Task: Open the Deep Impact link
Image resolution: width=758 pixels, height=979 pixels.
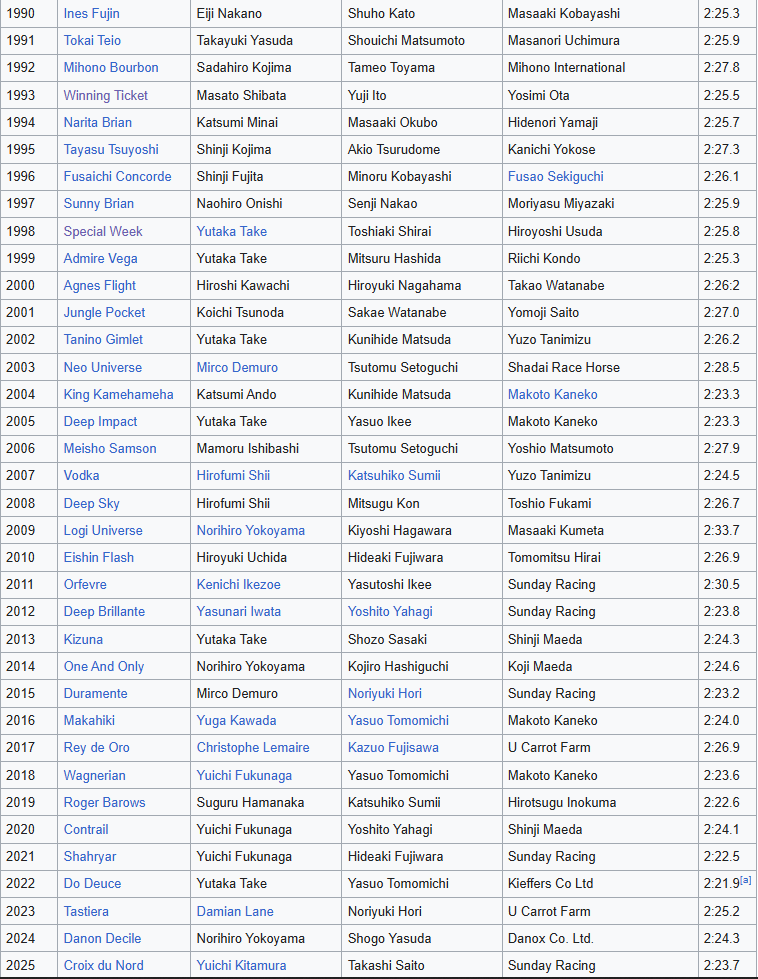Action: point(100,421)
